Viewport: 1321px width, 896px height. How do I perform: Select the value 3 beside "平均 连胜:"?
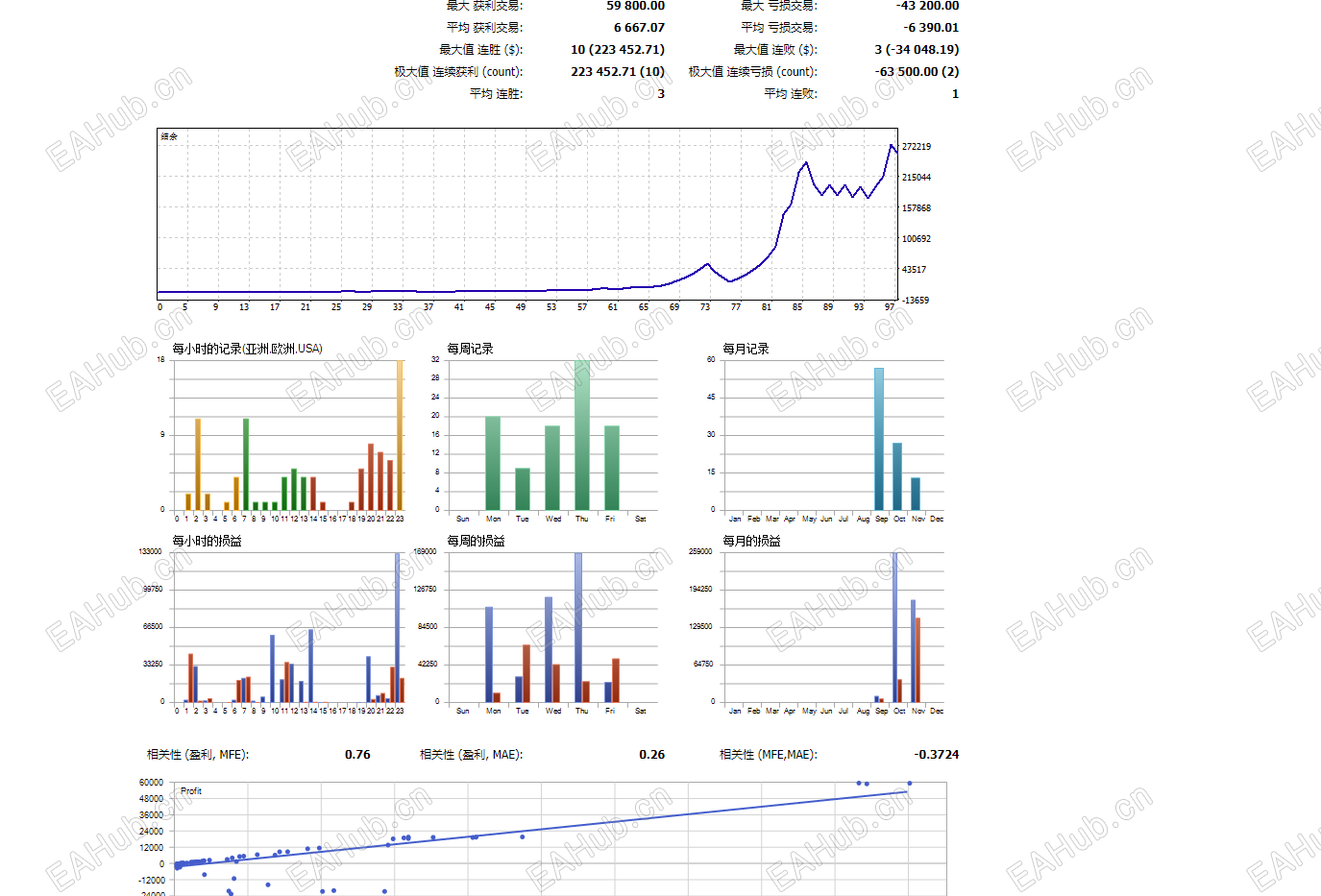click(661, 94)
